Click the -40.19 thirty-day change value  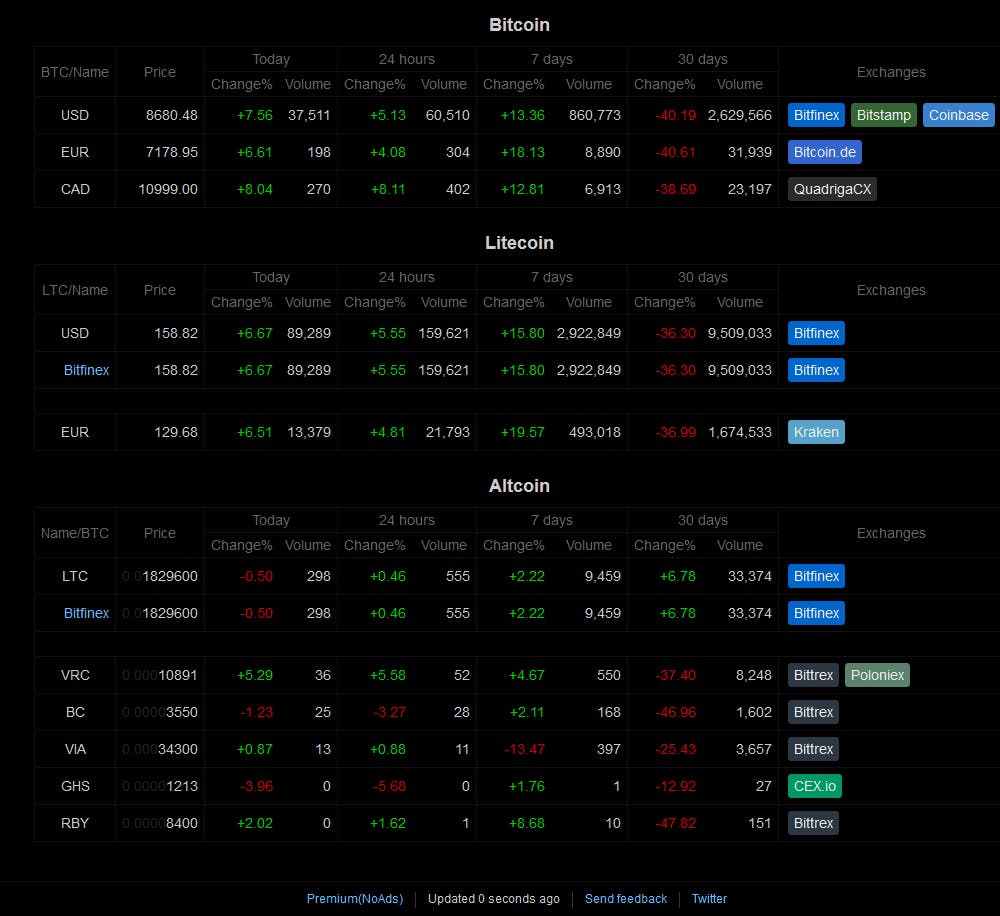(675, 115)
